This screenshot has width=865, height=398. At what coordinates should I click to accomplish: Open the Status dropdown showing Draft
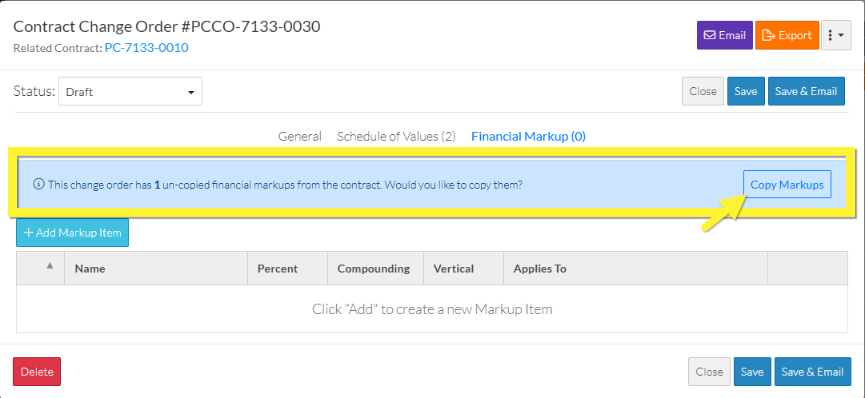(x=130, y=92)
